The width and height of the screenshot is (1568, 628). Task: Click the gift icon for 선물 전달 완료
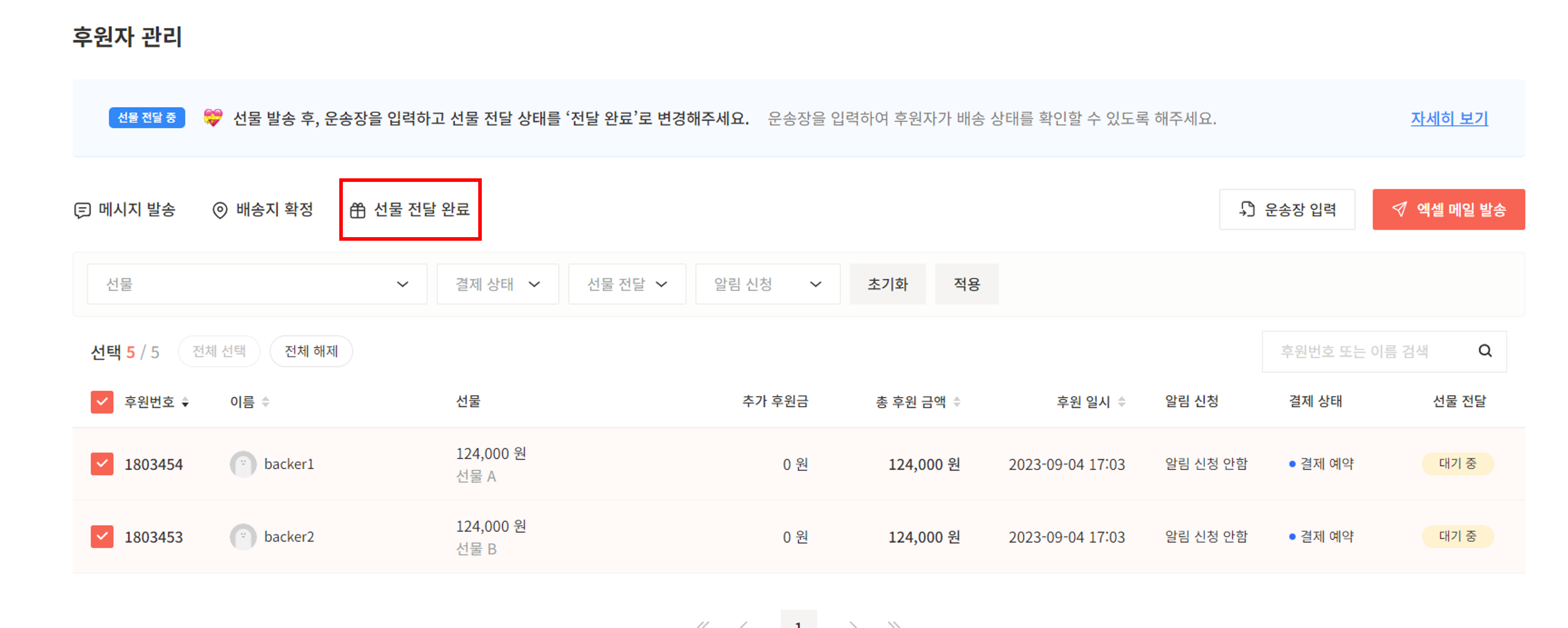coord(357,211)
